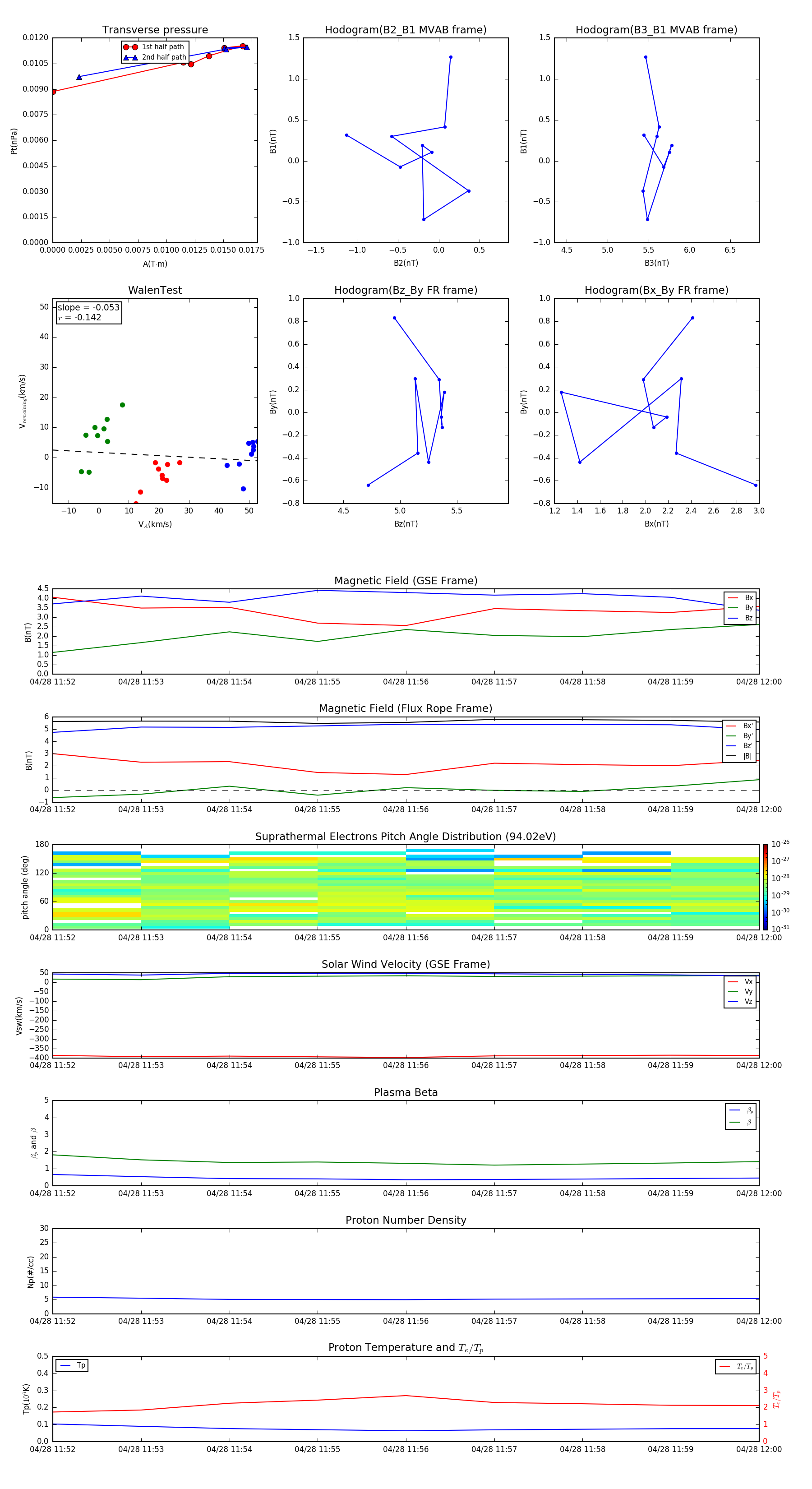The height and width of the screenshot is (1489, 812).
Task: Select Vz entry in solar wind legend
Action: point(740,1002)
